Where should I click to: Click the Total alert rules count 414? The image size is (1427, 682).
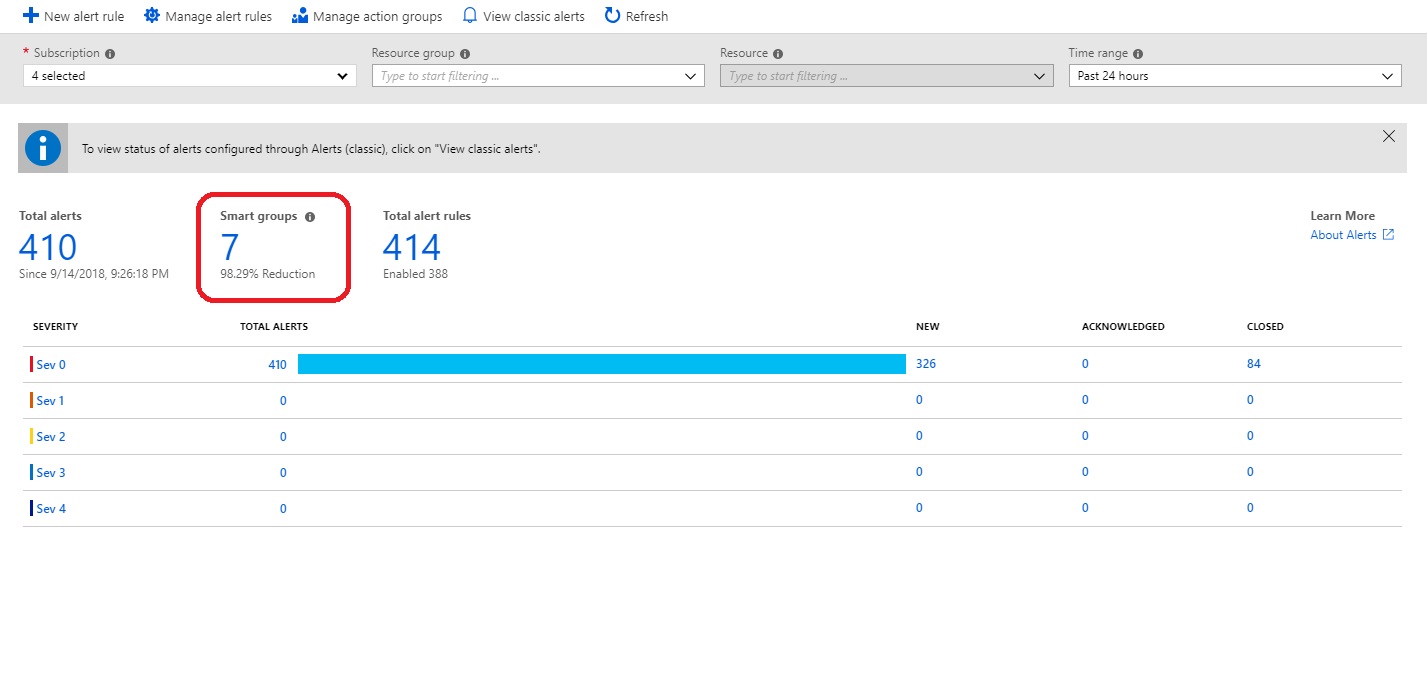pos(412,247)
